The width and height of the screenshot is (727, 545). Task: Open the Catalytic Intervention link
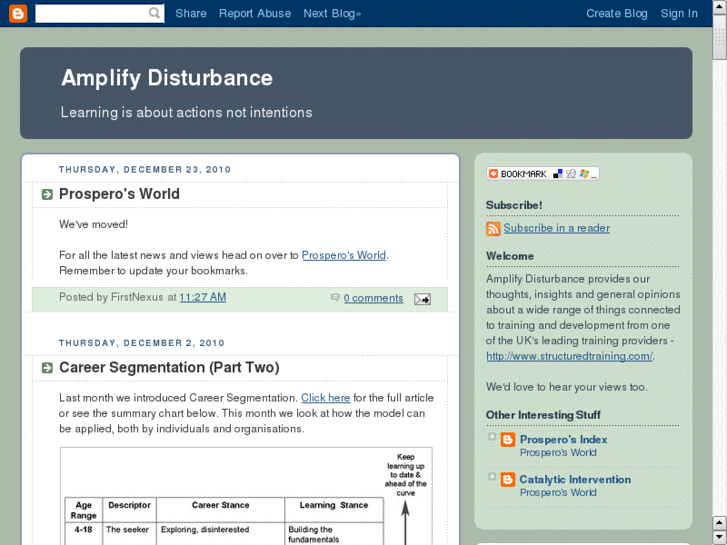pyautogui.click(x=575, y=479)
